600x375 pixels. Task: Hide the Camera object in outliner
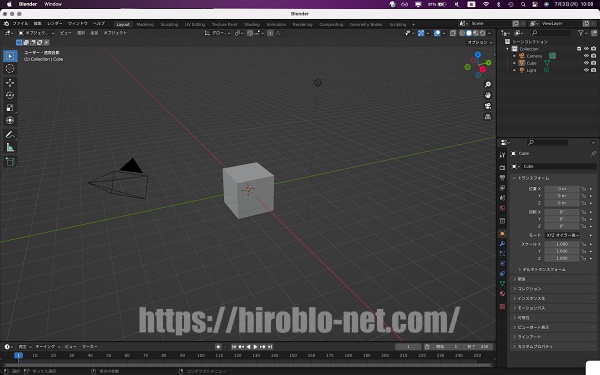(586, 56)
